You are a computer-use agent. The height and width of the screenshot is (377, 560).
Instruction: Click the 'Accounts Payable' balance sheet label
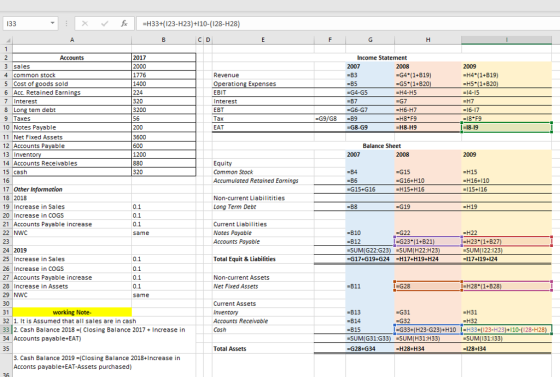[x=263, y=242]
